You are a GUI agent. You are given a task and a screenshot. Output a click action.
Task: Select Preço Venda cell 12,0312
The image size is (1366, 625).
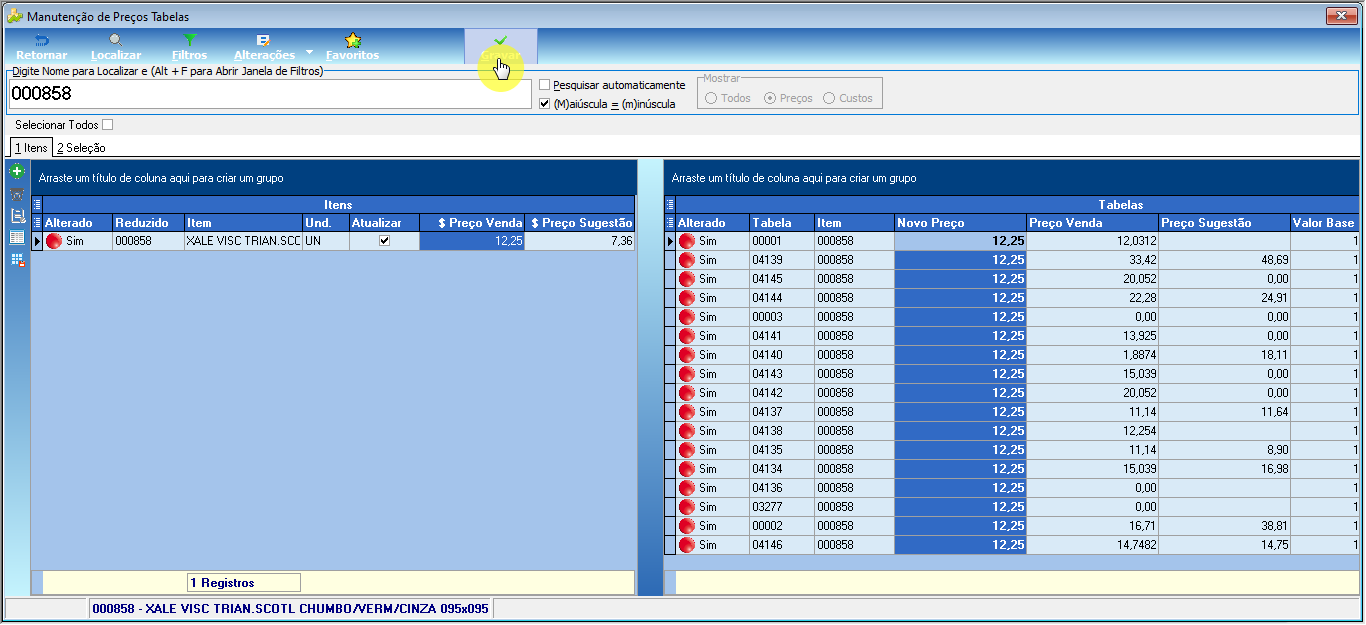pos(1092,241)
